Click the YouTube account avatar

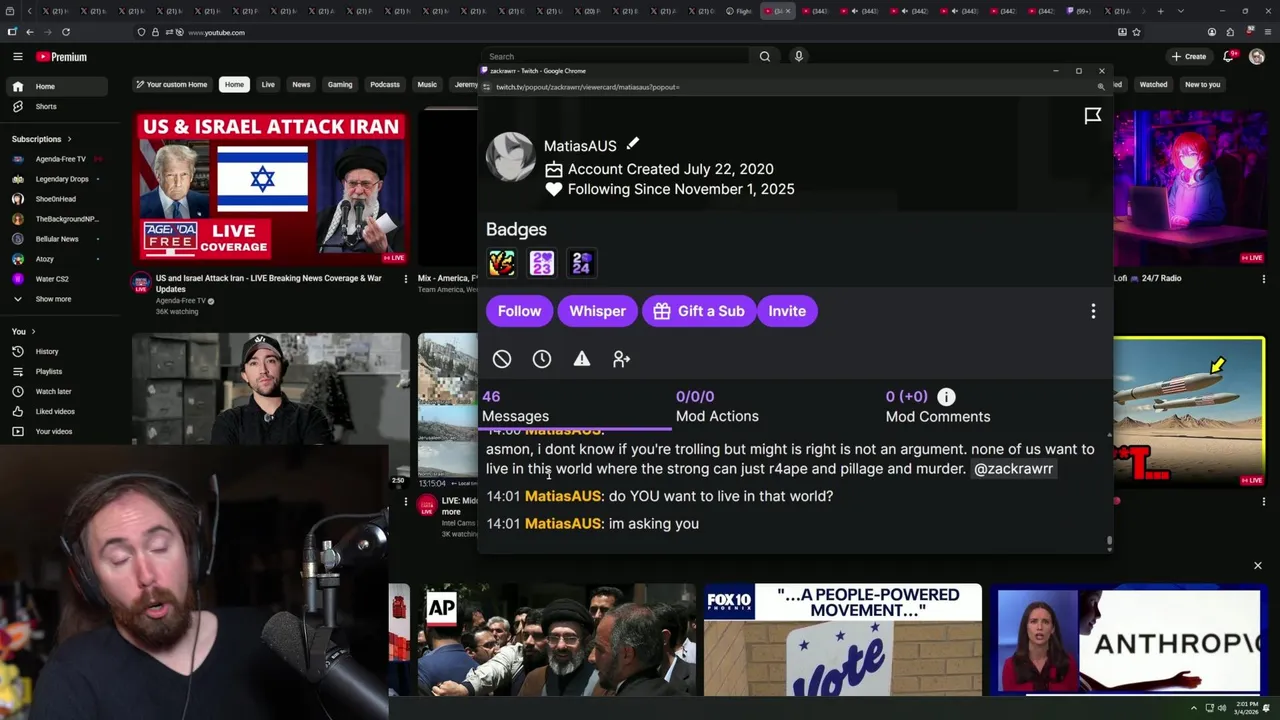[1257, 57]
